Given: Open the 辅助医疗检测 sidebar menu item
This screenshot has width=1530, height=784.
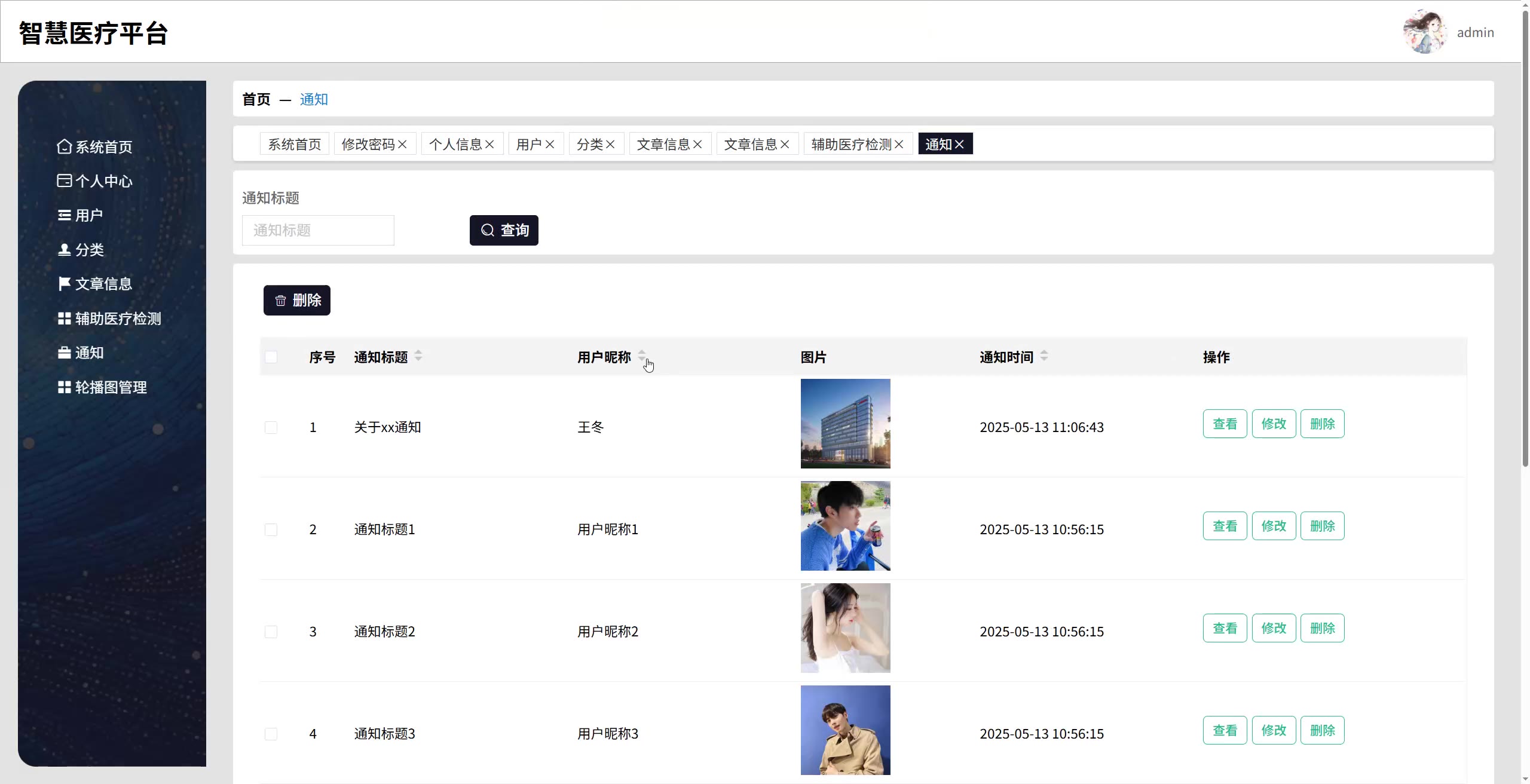Looking at the screenshot, I should [x=118, y=318].
